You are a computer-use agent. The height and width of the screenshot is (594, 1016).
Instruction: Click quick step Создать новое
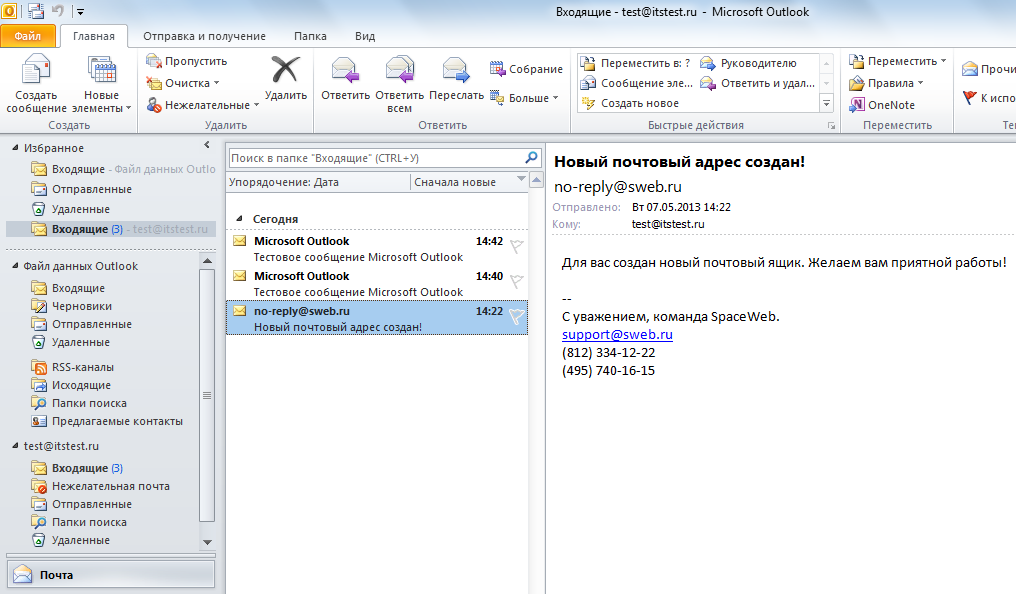[630, 103]
